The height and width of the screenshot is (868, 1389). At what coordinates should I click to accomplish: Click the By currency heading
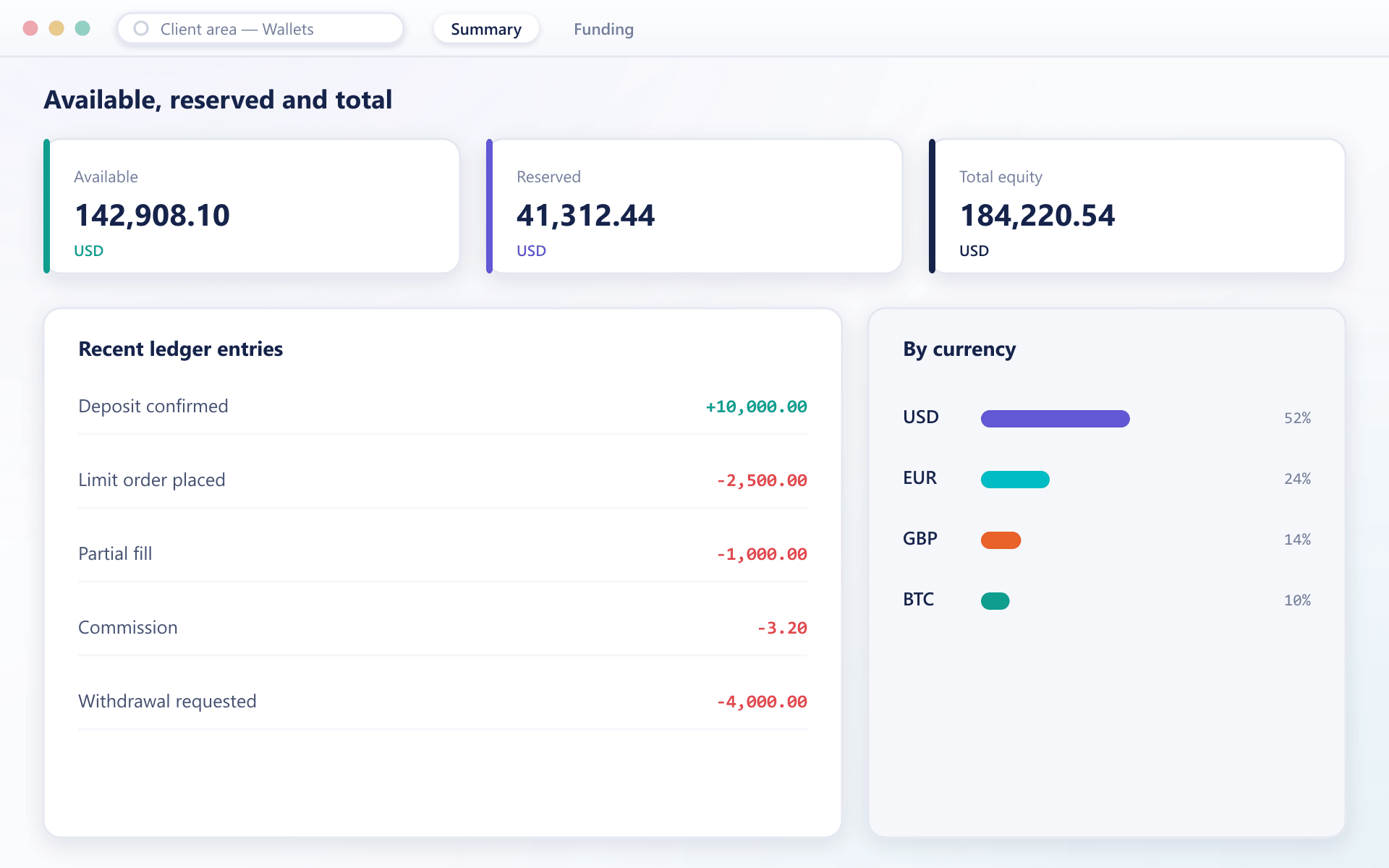tap(959, 349)
